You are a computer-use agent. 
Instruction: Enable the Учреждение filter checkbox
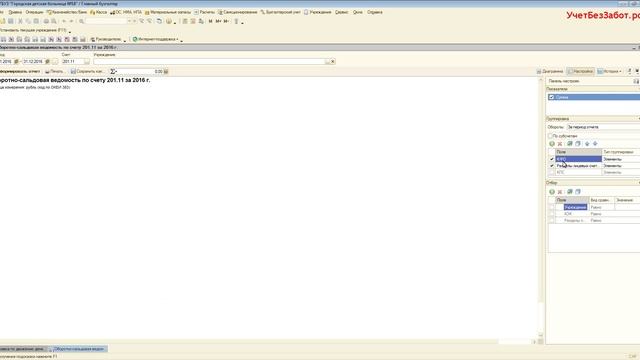551,207
